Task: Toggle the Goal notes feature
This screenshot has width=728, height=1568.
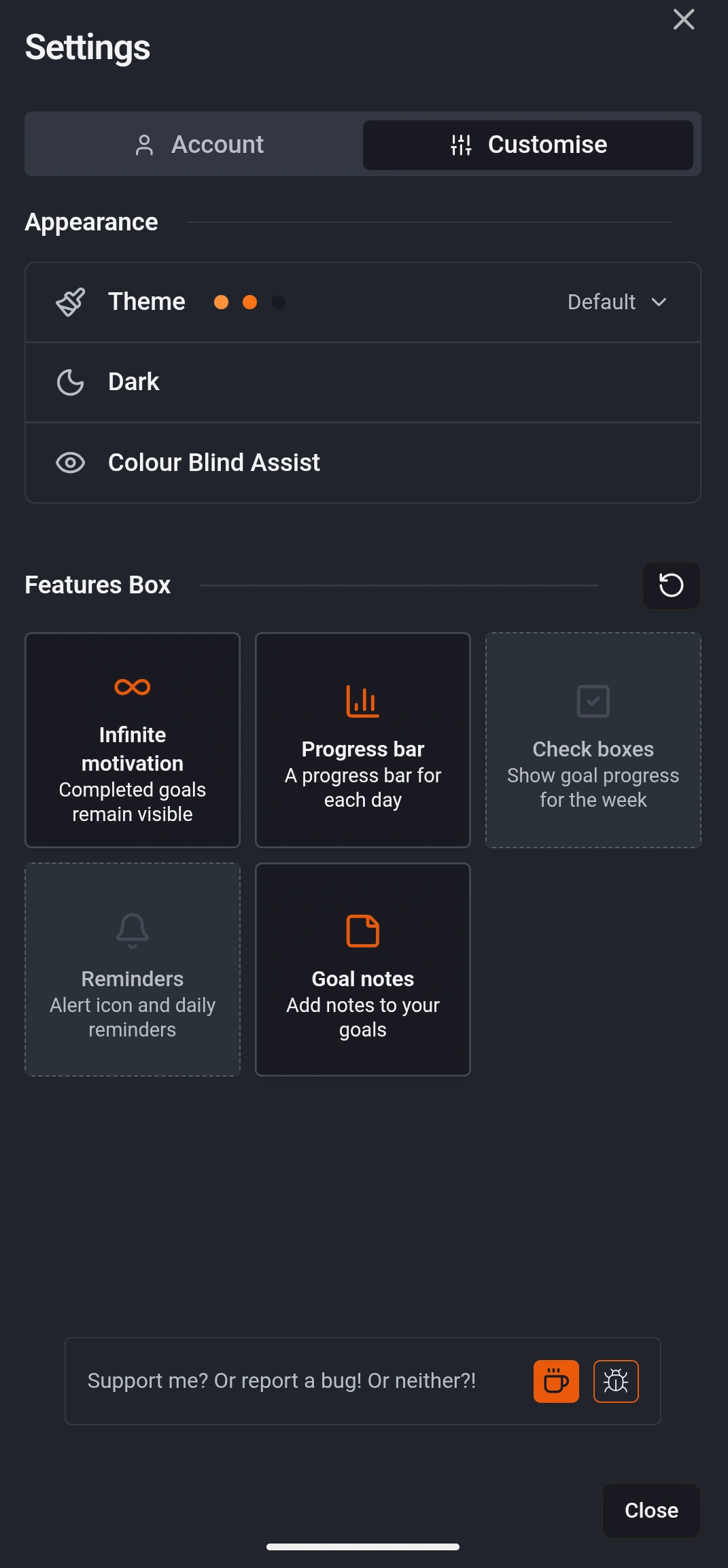Action: 363,970
